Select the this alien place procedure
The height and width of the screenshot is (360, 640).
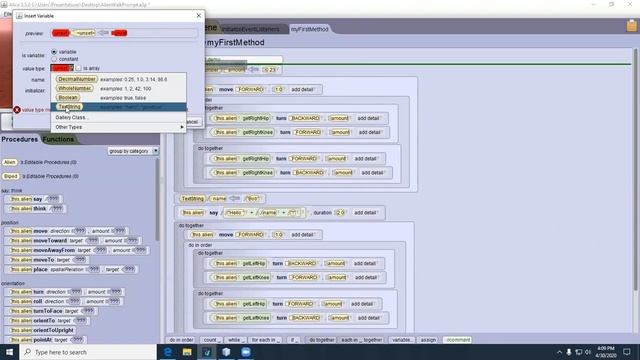[72, 269]
